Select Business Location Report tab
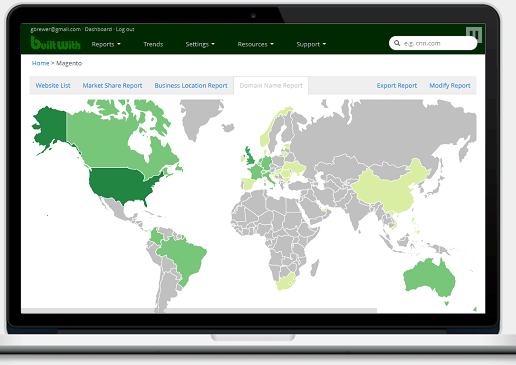The image size is (516, 365). (191, 86)
